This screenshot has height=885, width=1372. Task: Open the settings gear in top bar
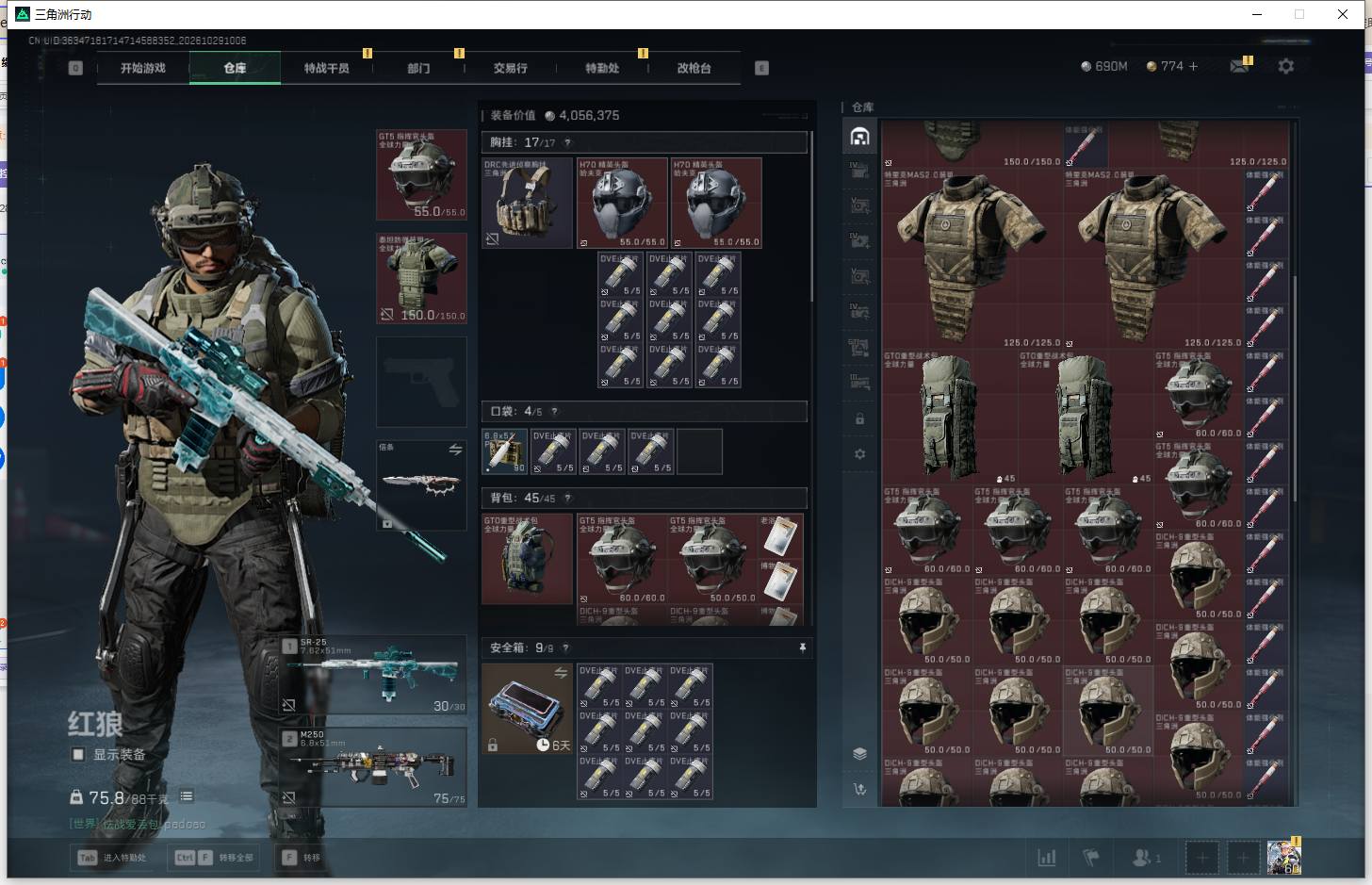(1285, 66)
